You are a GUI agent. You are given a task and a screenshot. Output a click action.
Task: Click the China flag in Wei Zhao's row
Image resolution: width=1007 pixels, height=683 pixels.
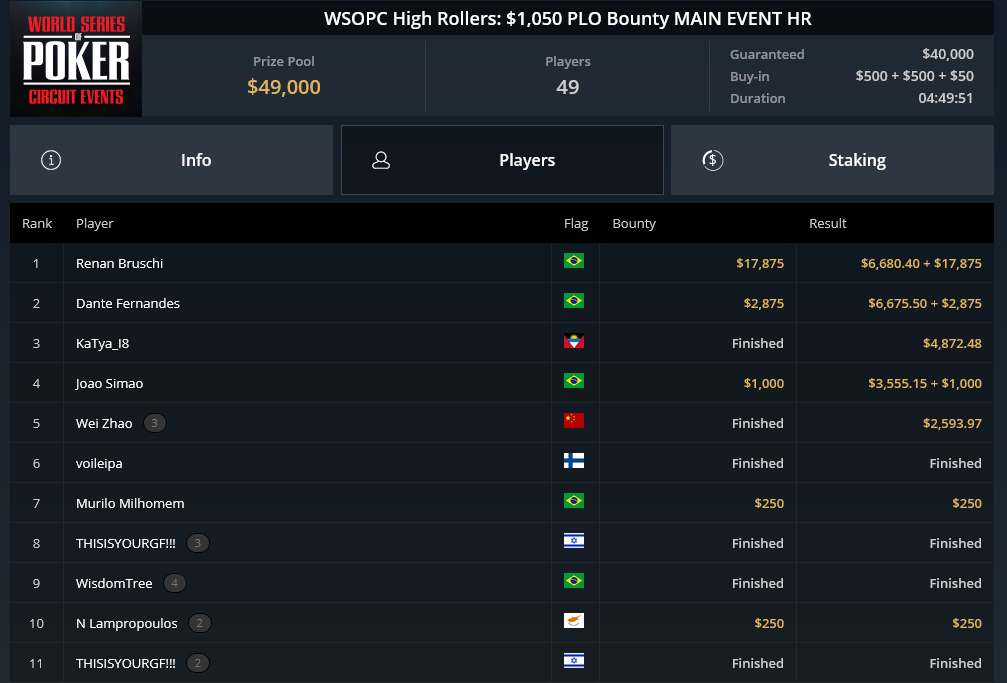574,421
